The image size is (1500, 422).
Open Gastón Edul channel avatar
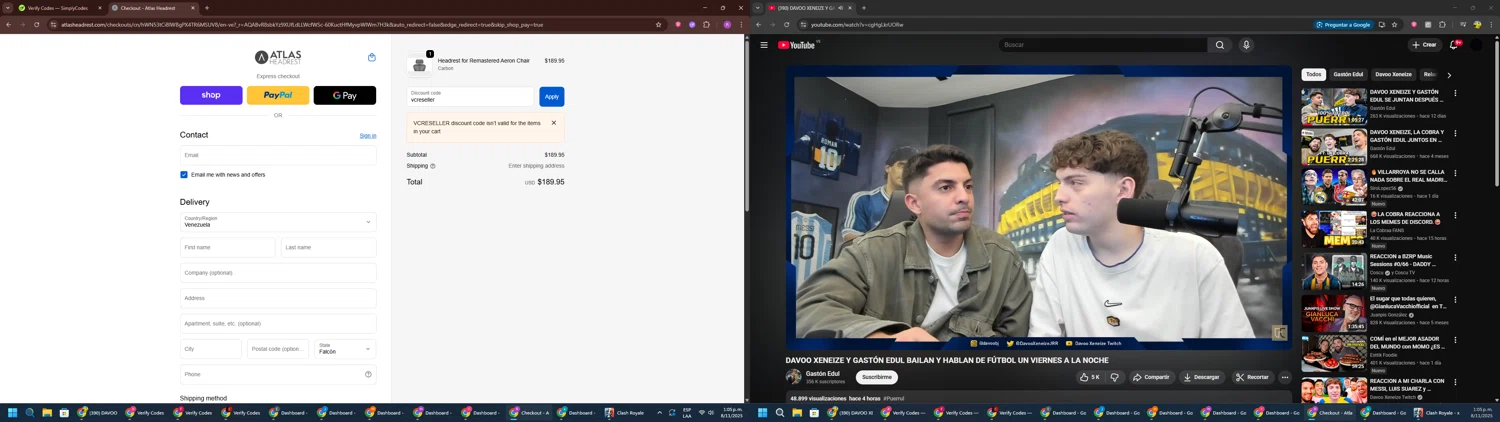(794, 377)
